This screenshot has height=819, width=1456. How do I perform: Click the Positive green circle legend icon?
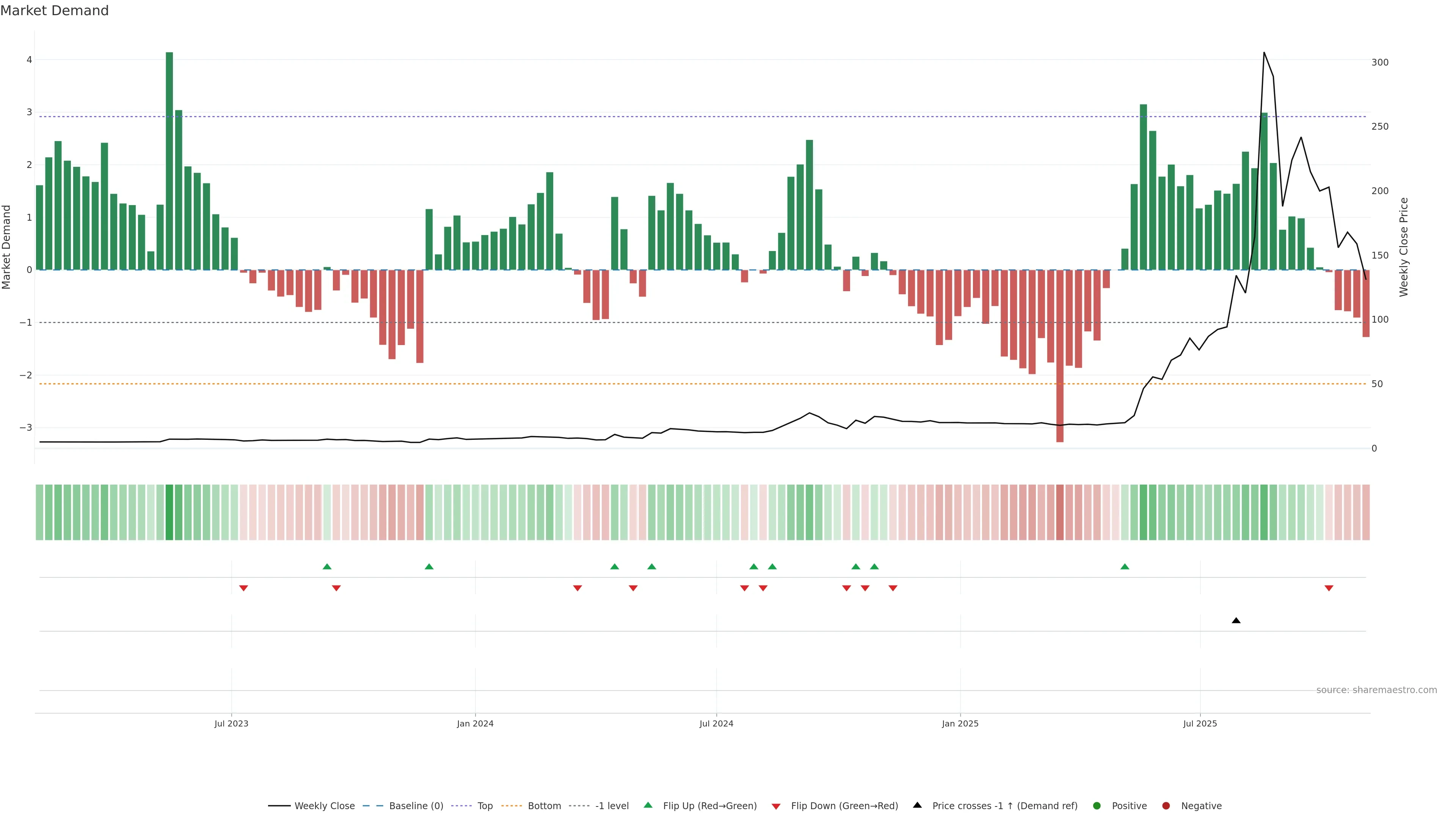[x=1097, y=805]
